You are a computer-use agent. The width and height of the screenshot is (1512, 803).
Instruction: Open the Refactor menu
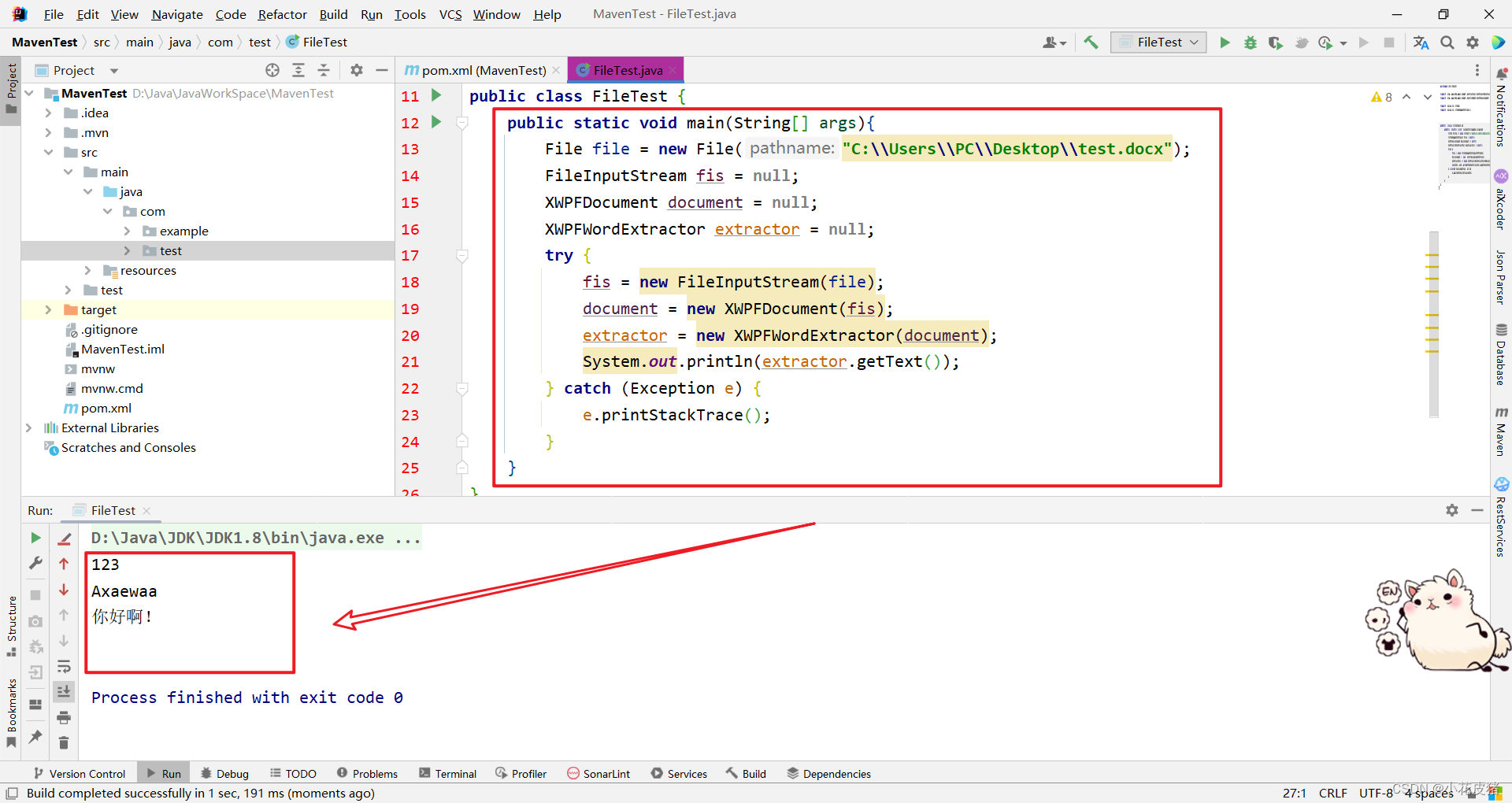[282, 14]
